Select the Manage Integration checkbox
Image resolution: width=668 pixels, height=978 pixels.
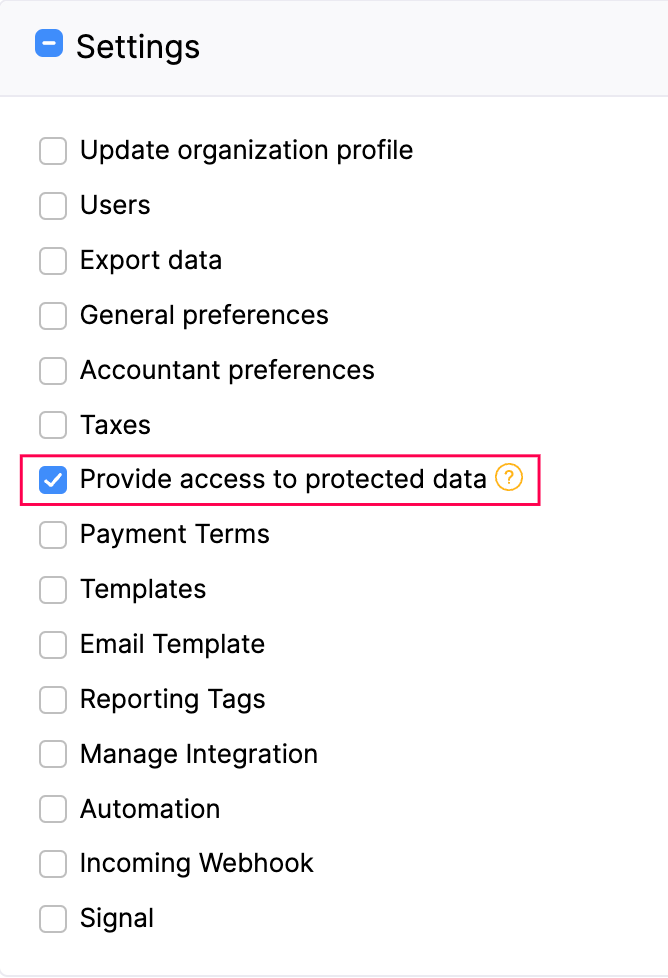[x=52, y=754]
